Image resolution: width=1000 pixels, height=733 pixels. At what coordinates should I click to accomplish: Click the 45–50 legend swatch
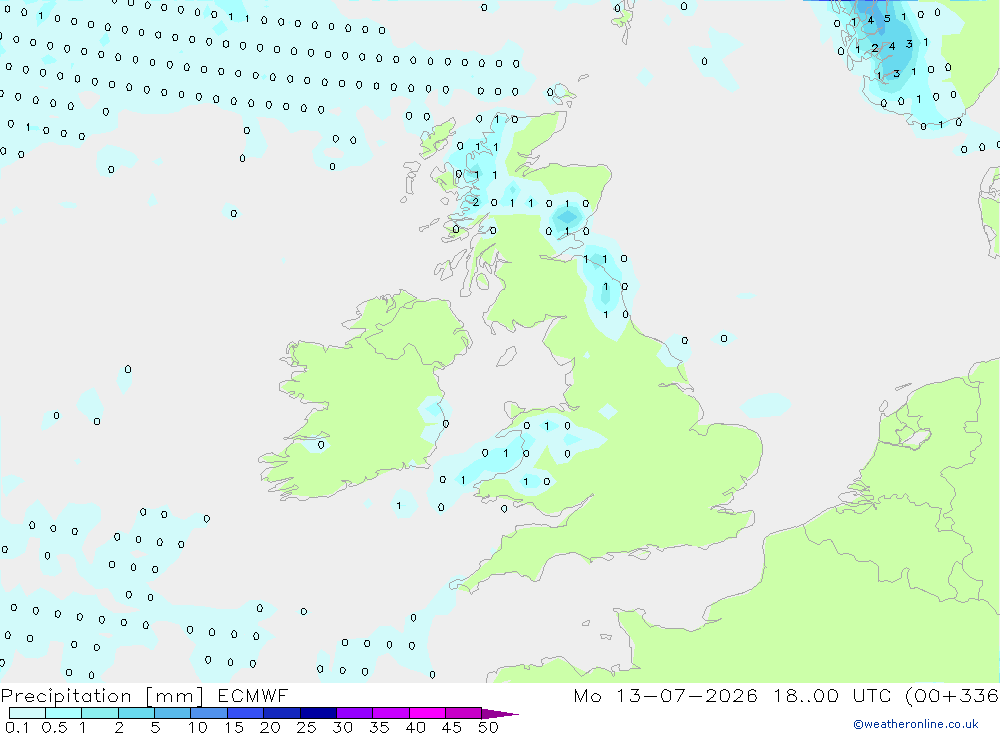464,713
